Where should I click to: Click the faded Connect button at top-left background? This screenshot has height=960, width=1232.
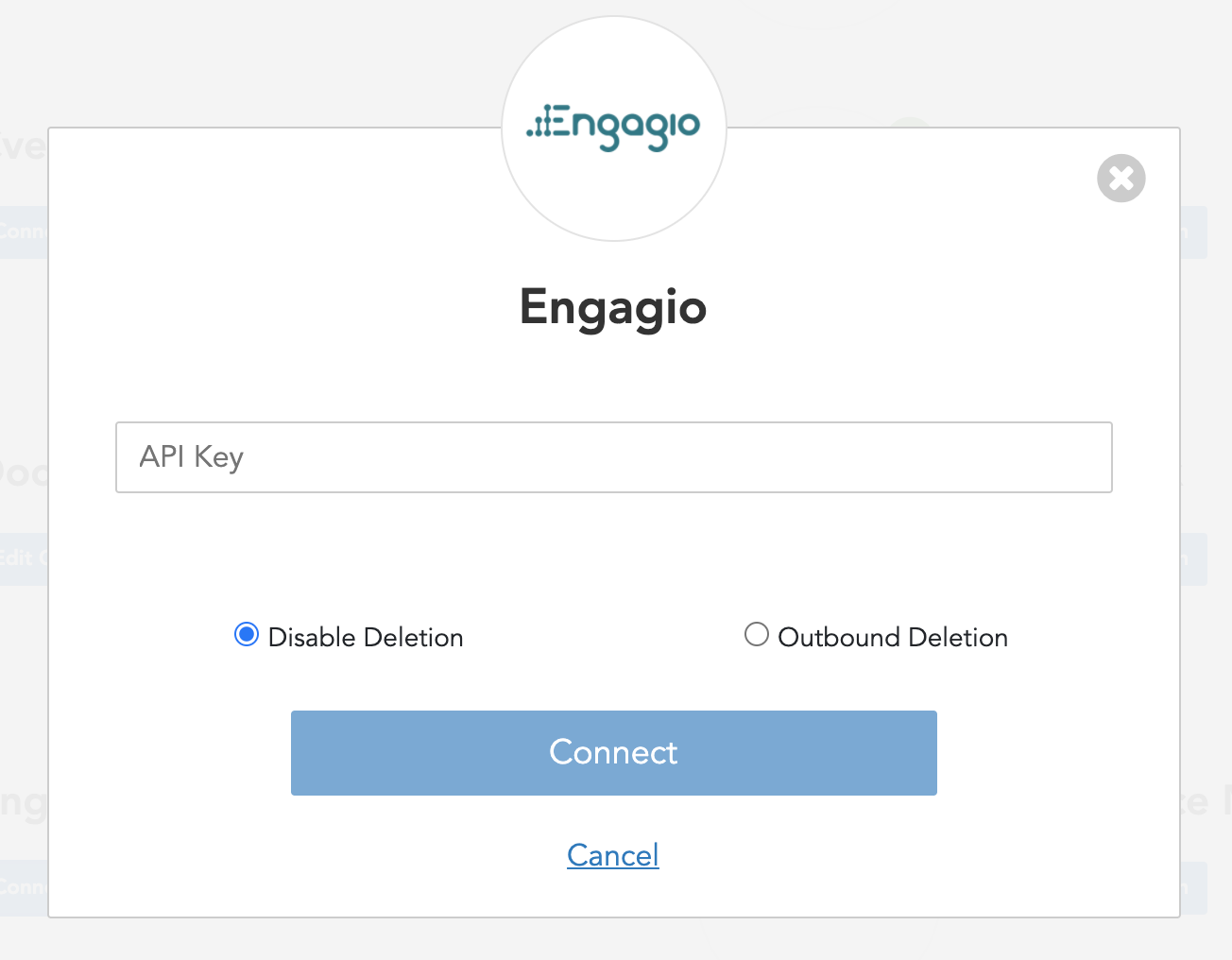click(x=23, y=232)
